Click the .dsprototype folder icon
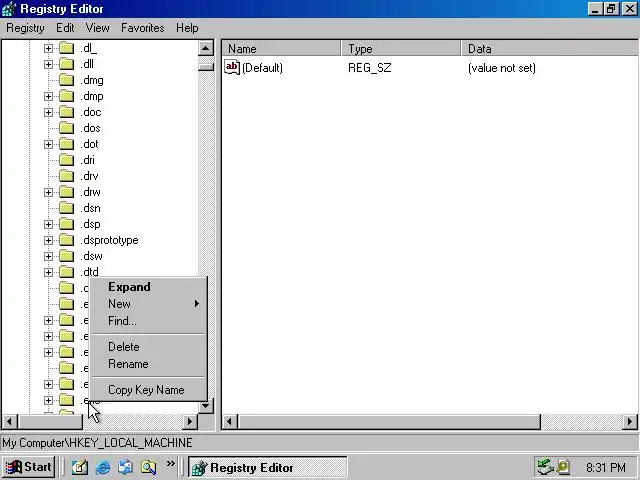The image size is (640, 480). (66, 240)
